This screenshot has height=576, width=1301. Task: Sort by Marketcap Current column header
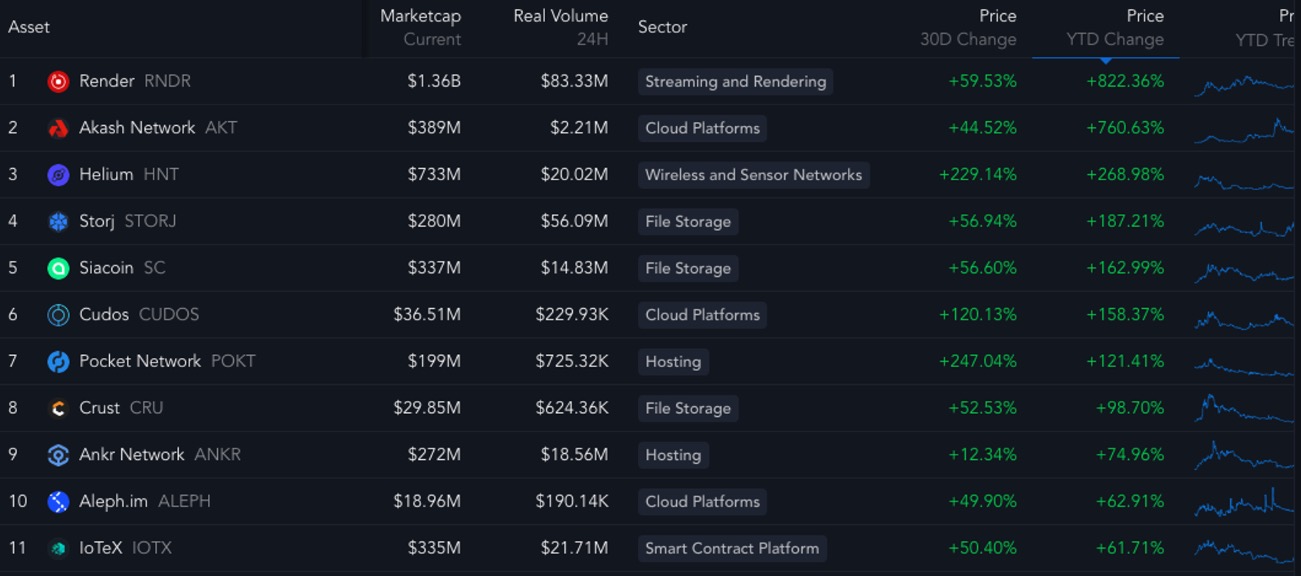[420, 28]
